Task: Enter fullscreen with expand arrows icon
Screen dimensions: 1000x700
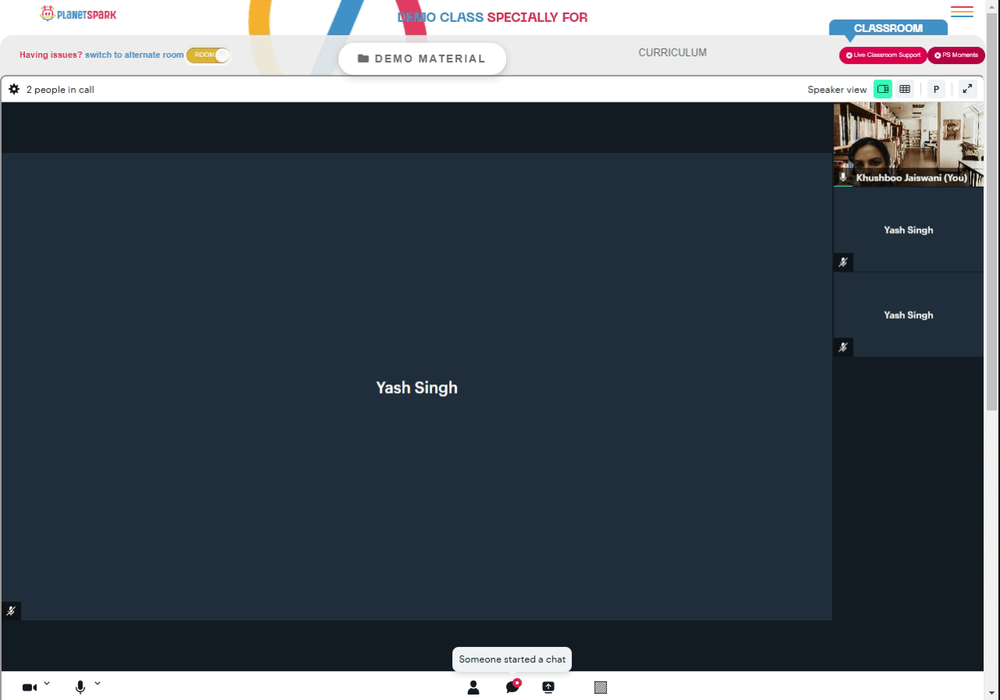Action: point(967,89)
